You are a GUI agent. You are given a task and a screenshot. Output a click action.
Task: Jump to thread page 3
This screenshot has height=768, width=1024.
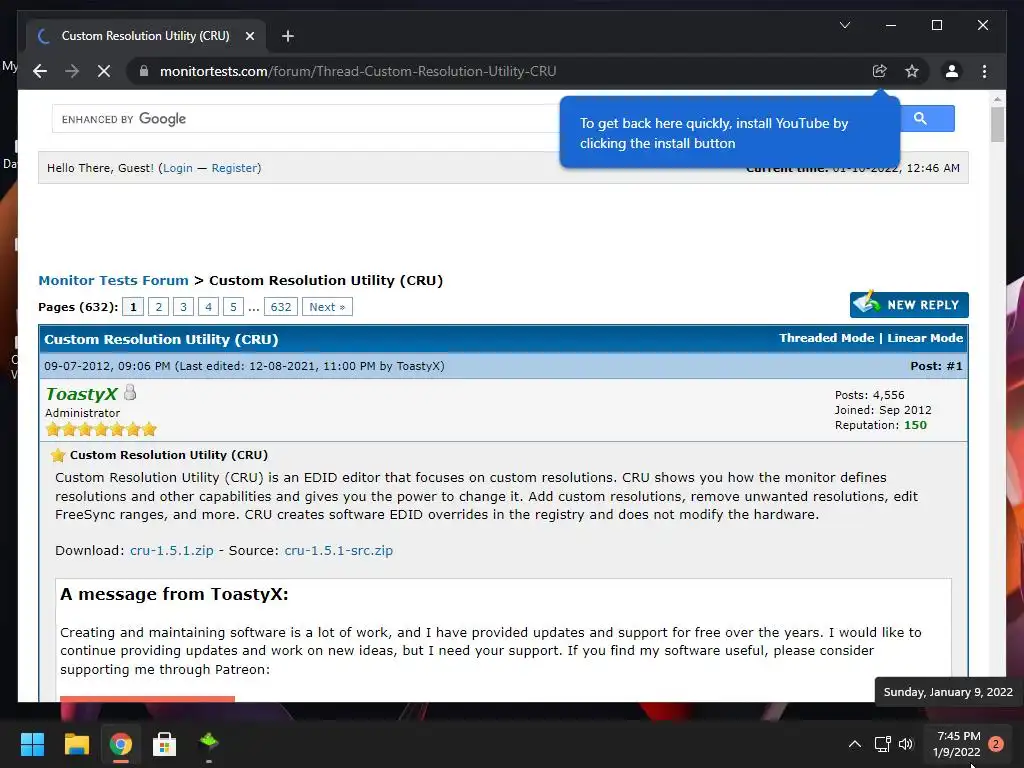183,307
